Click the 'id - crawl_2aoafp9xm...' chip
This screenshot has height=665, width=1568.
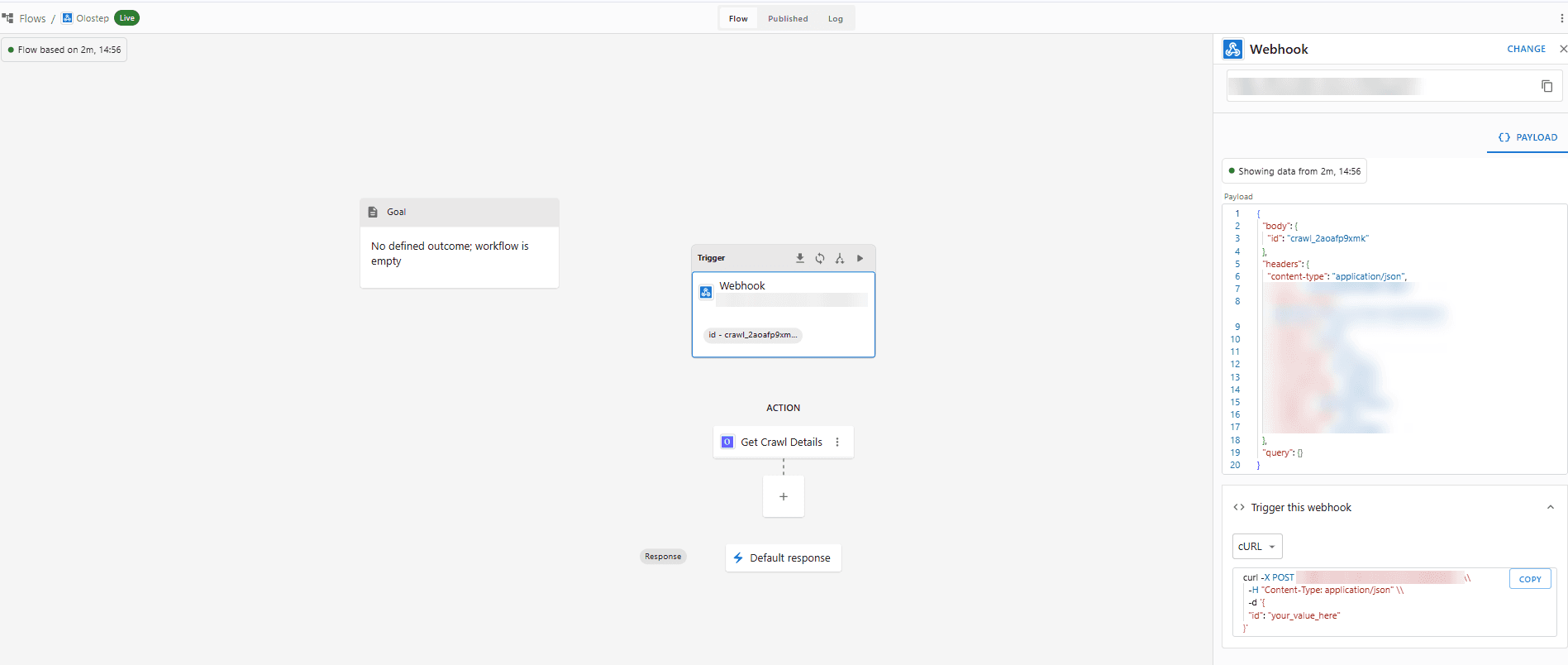[752, 335]
